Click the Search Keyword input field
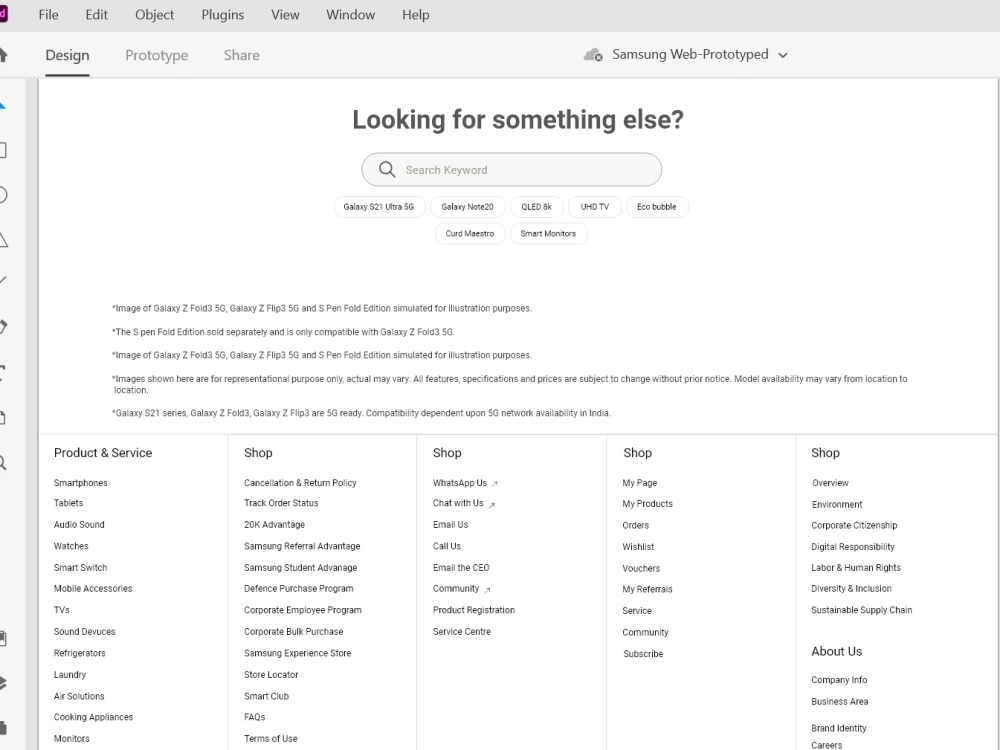1000x750 pixels. tap(511, 170)
